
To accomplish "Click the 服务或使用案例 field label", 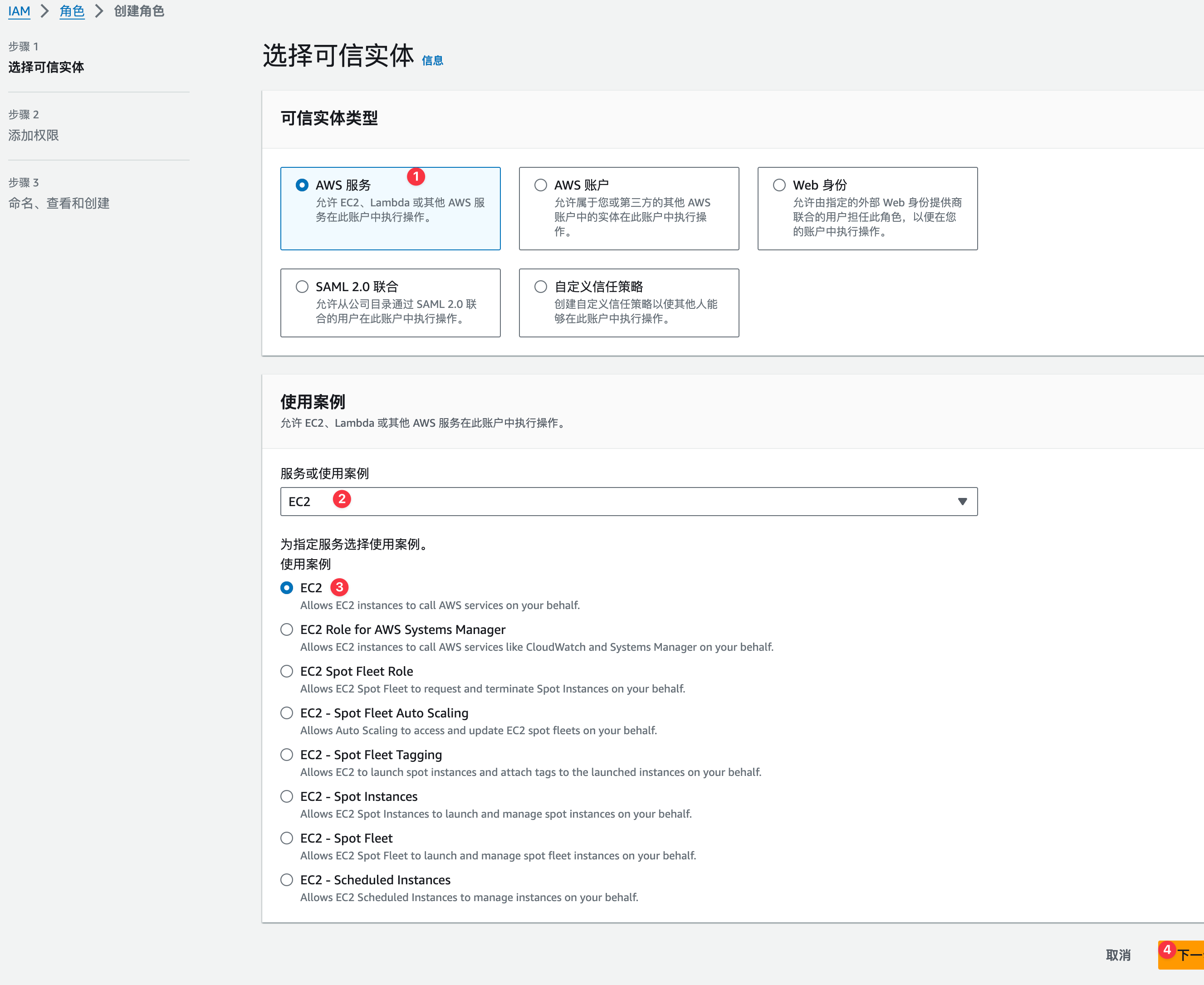I will [x=325, y=474].
